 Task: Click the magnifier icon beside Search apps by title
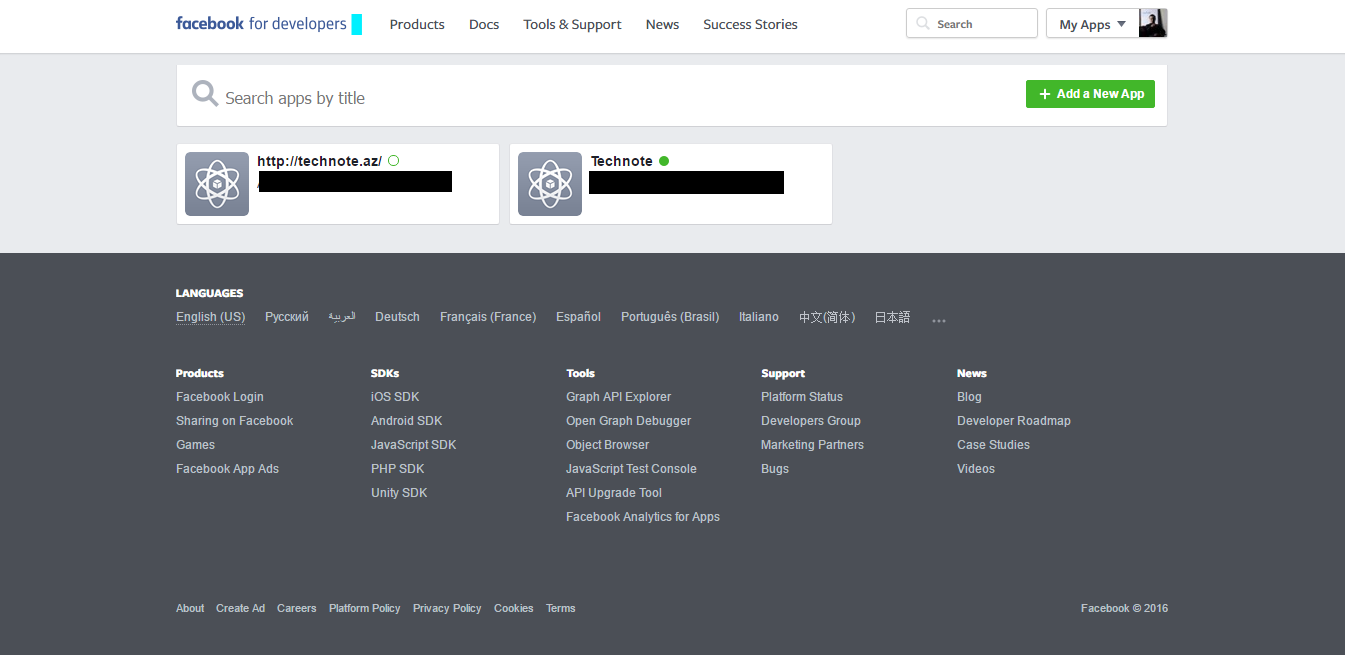205,95
